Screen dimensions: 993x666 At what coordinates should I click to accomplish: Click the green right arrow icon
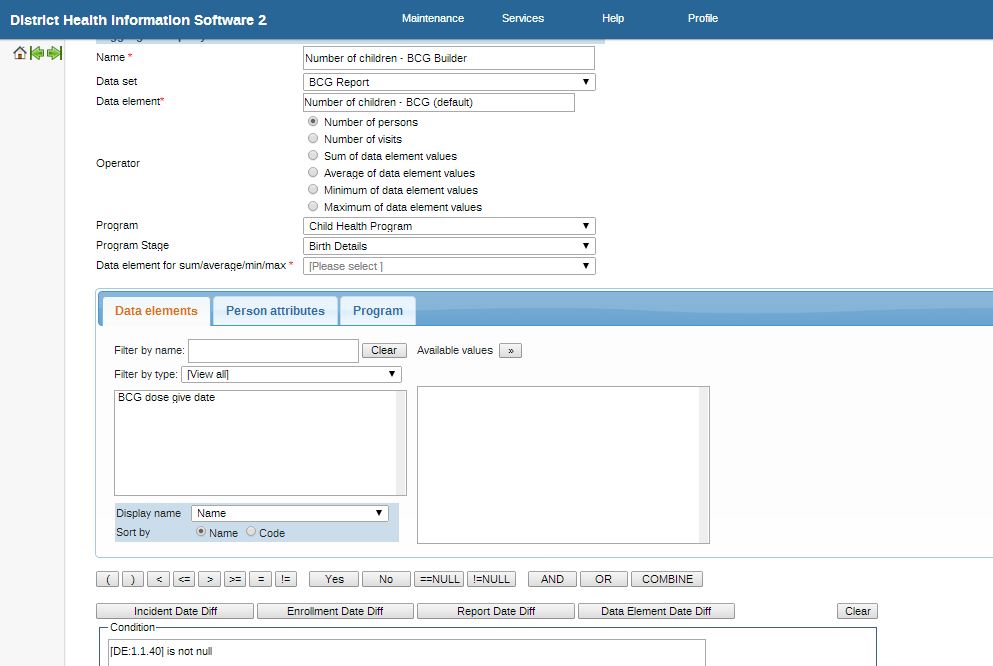click(54, 53)
